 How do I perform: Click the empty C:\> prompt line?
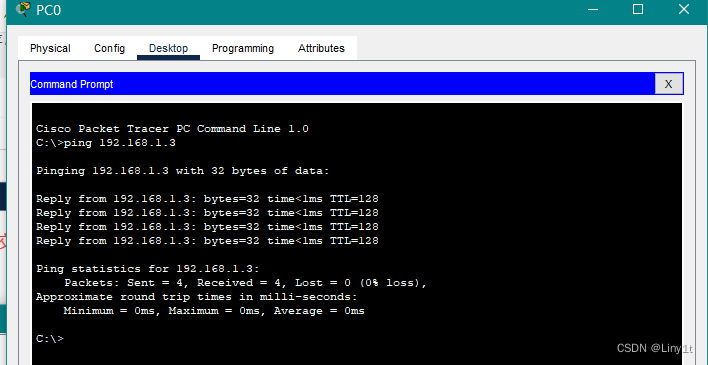point(50,338)
